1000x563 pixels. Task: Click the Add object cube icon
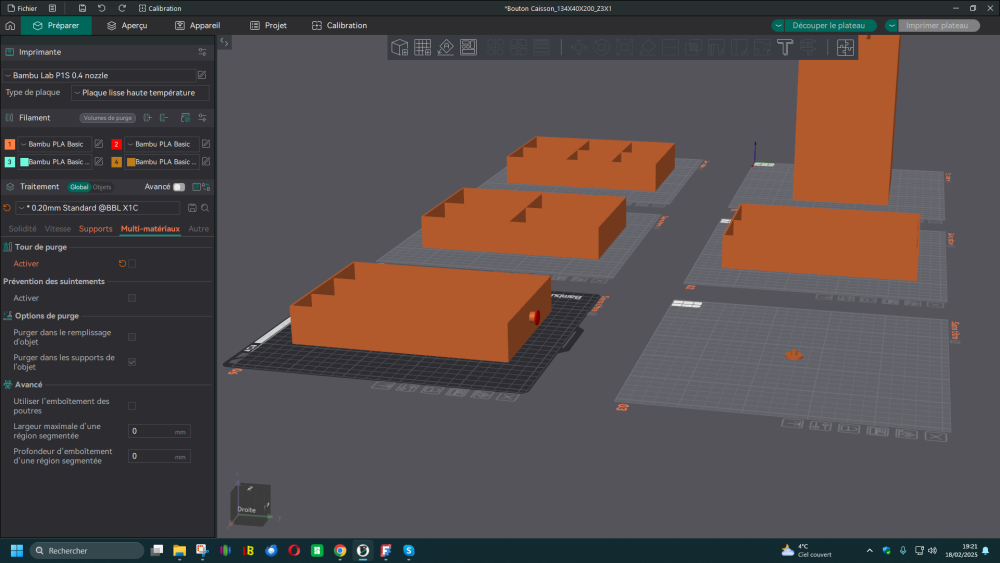point(399,47)
